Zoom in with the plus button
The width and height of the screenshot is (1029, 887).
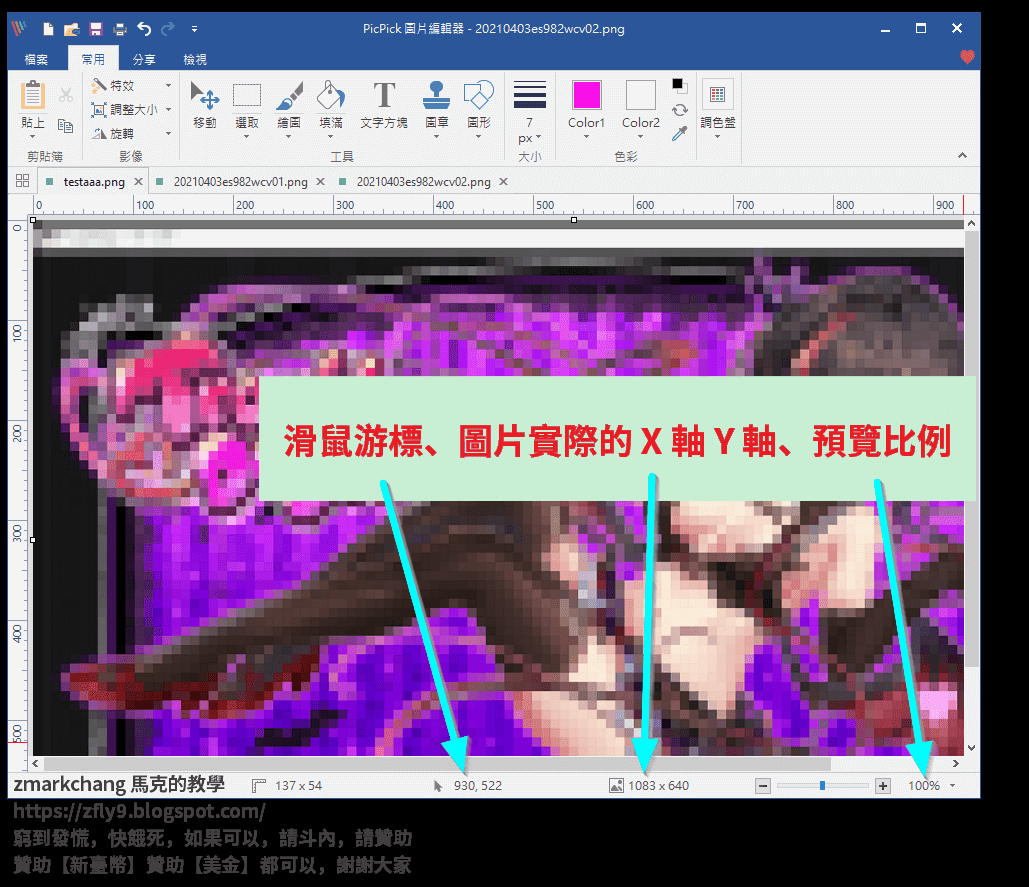pos(883,785)
